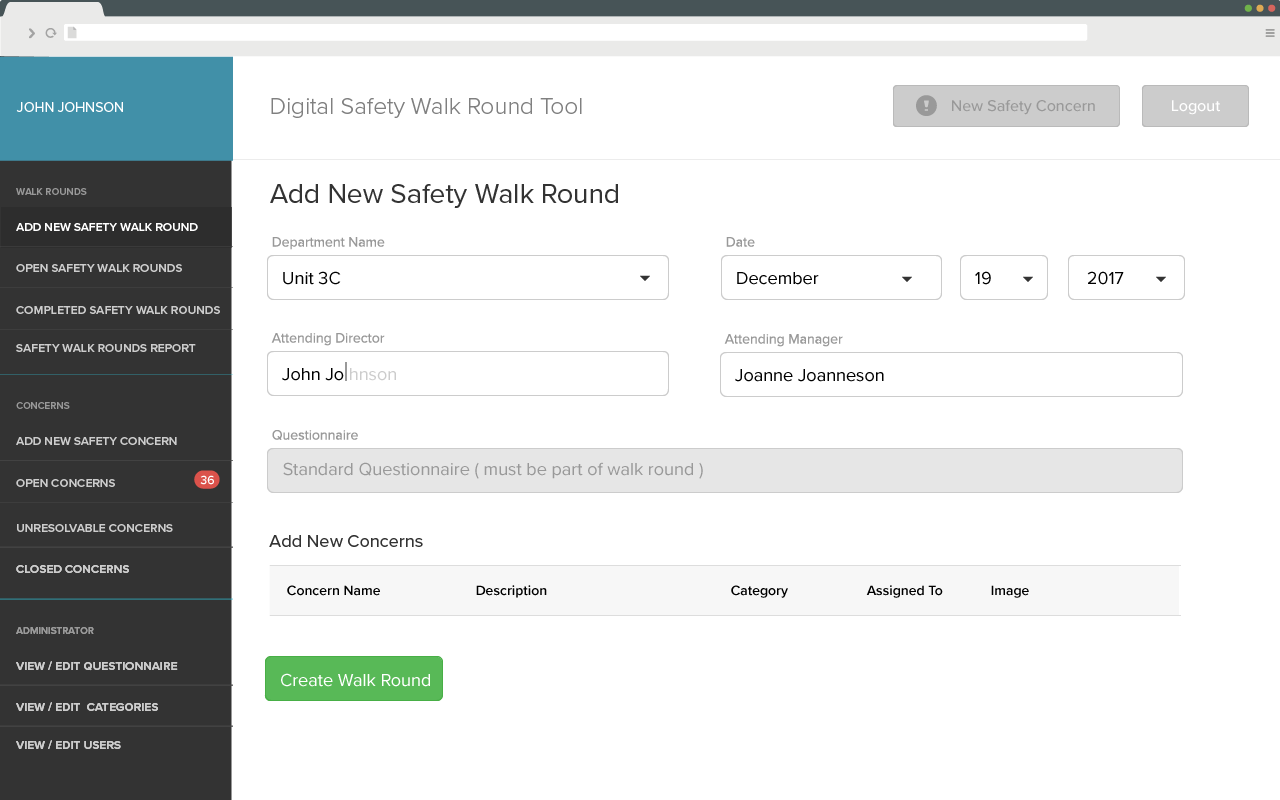The width and height of the screenshot is (1280, 800).
Task: Open View / Edit Categories
Action: click(x=116, y=707)
